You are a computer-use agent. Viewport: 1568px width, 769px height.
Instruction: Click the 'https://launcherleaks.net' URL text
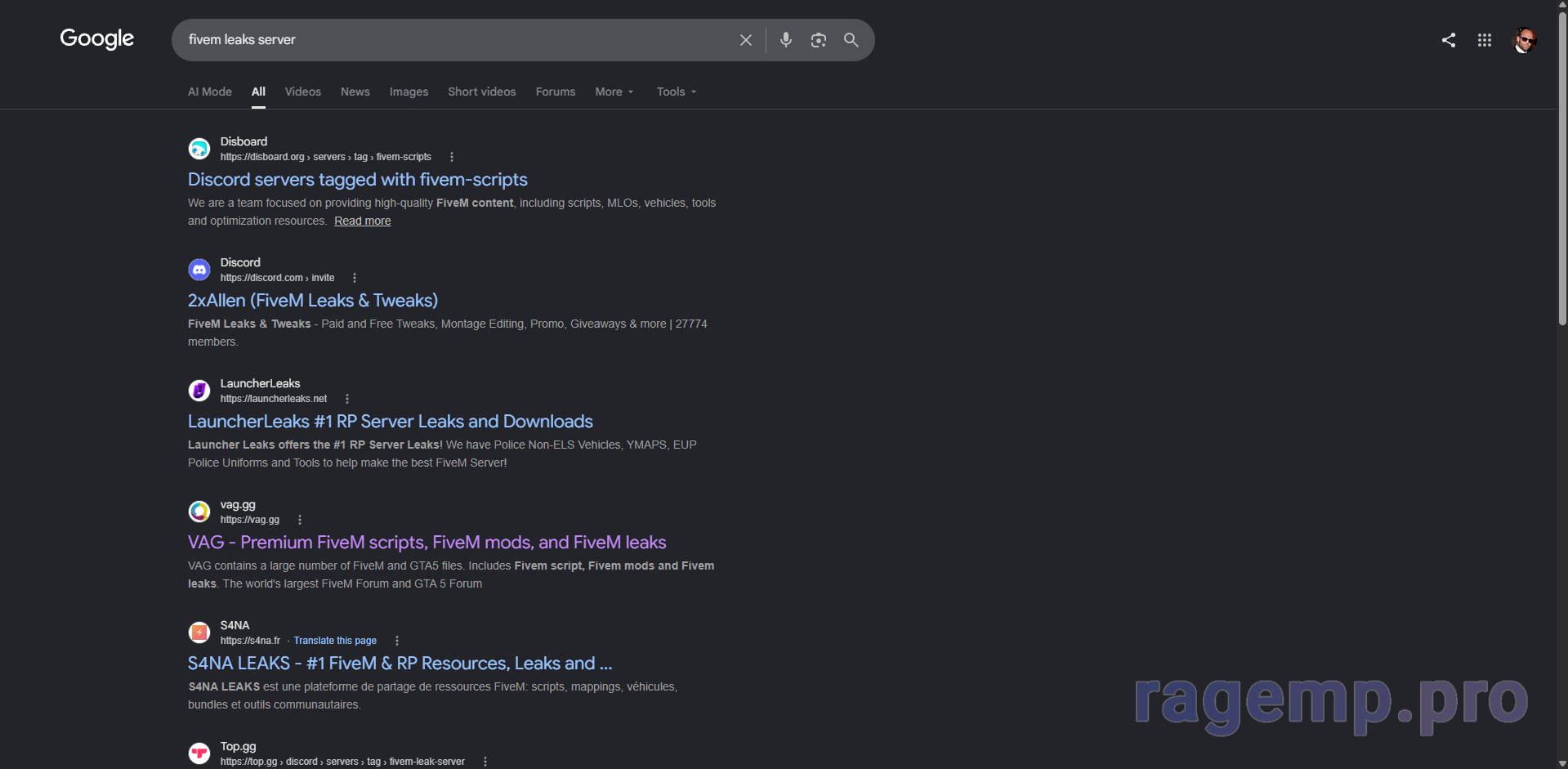point(274,399)
